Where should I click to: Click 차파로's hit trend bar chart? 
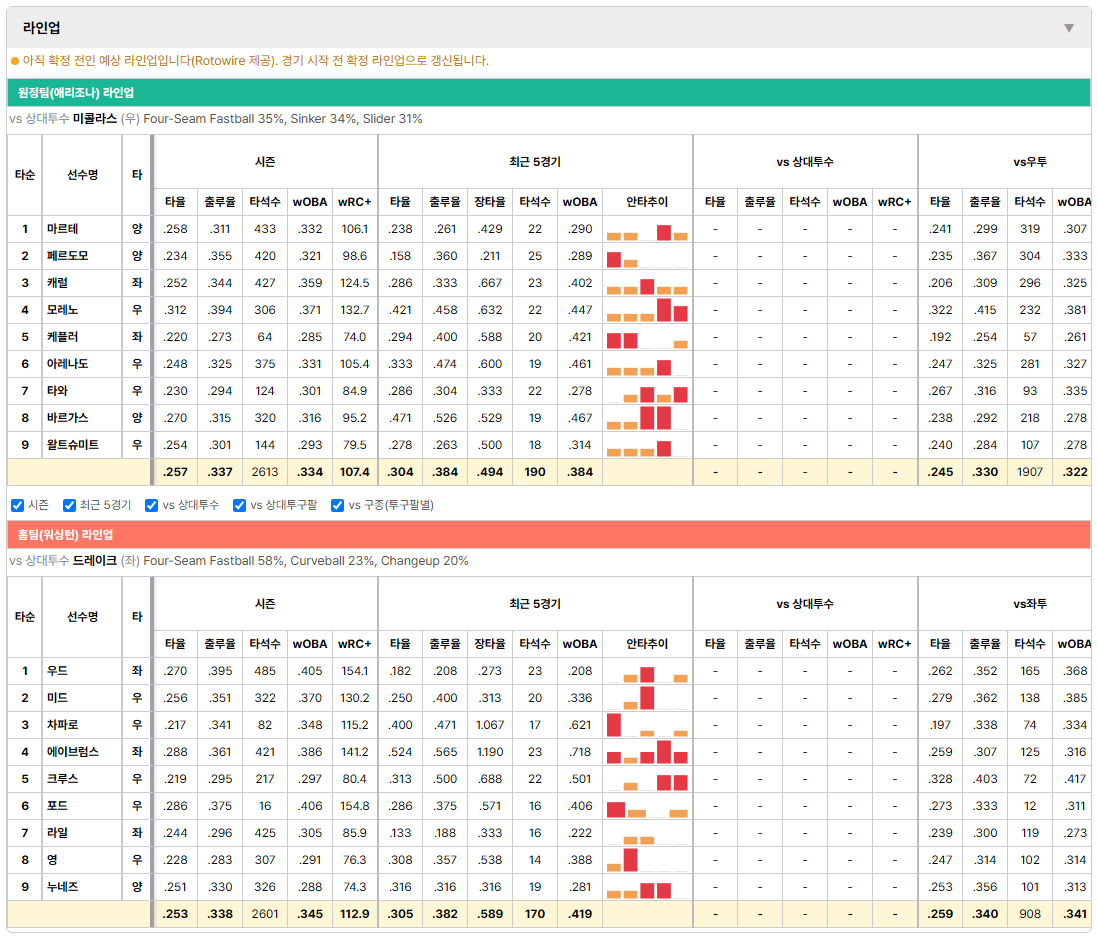tap(647, 725)
